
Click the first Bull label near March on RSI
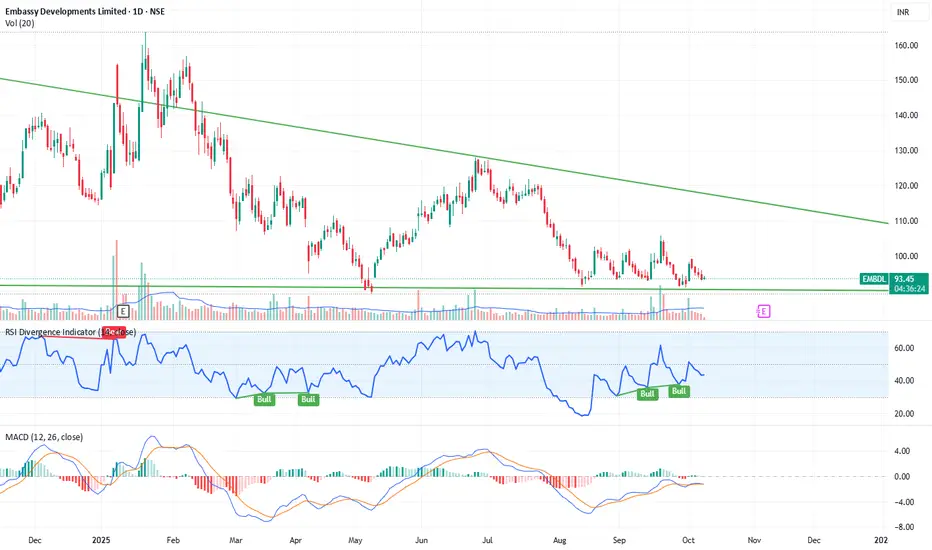coord(264,400)
